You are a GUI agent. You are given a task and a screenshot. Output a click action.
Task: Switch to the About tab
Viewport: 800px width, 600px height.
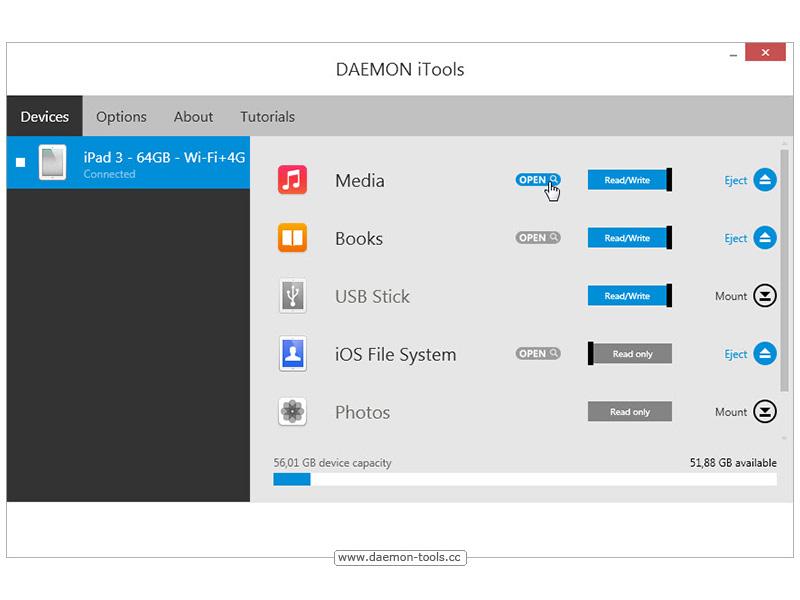coord(193,116)
